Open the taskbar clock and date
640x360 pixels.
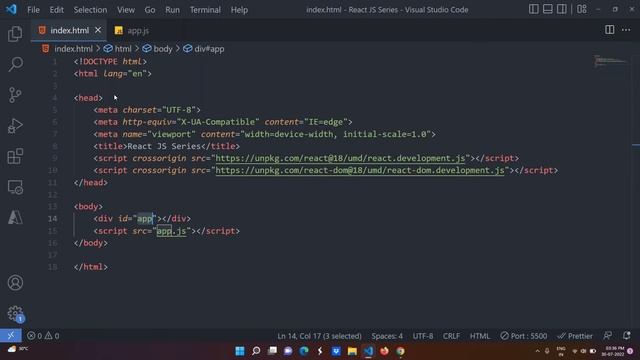pos(614,351)
